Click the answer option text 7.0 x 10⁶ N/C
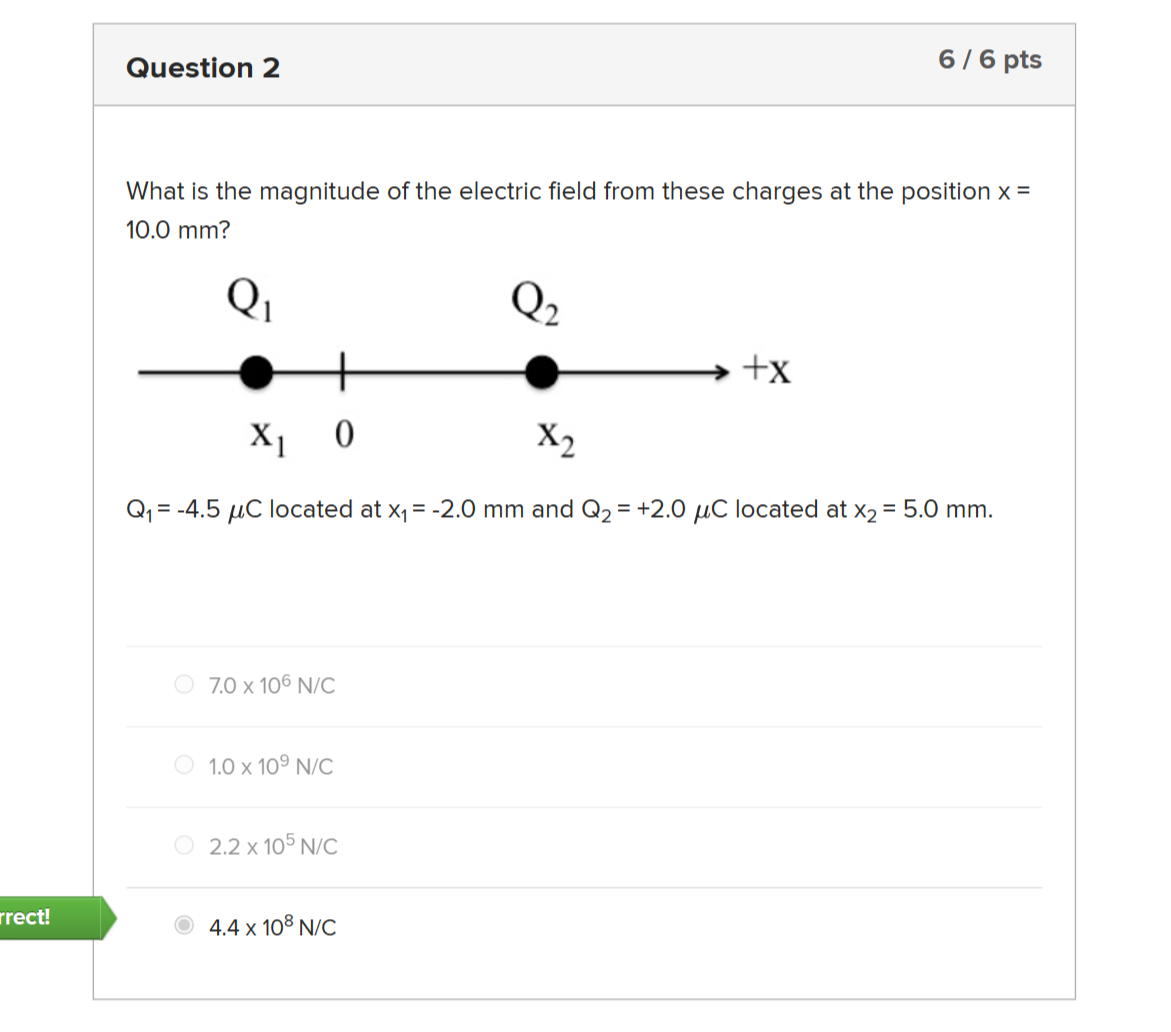Image resolution: width=1171 pixels, height=1032 pixels. click(271, 685)
